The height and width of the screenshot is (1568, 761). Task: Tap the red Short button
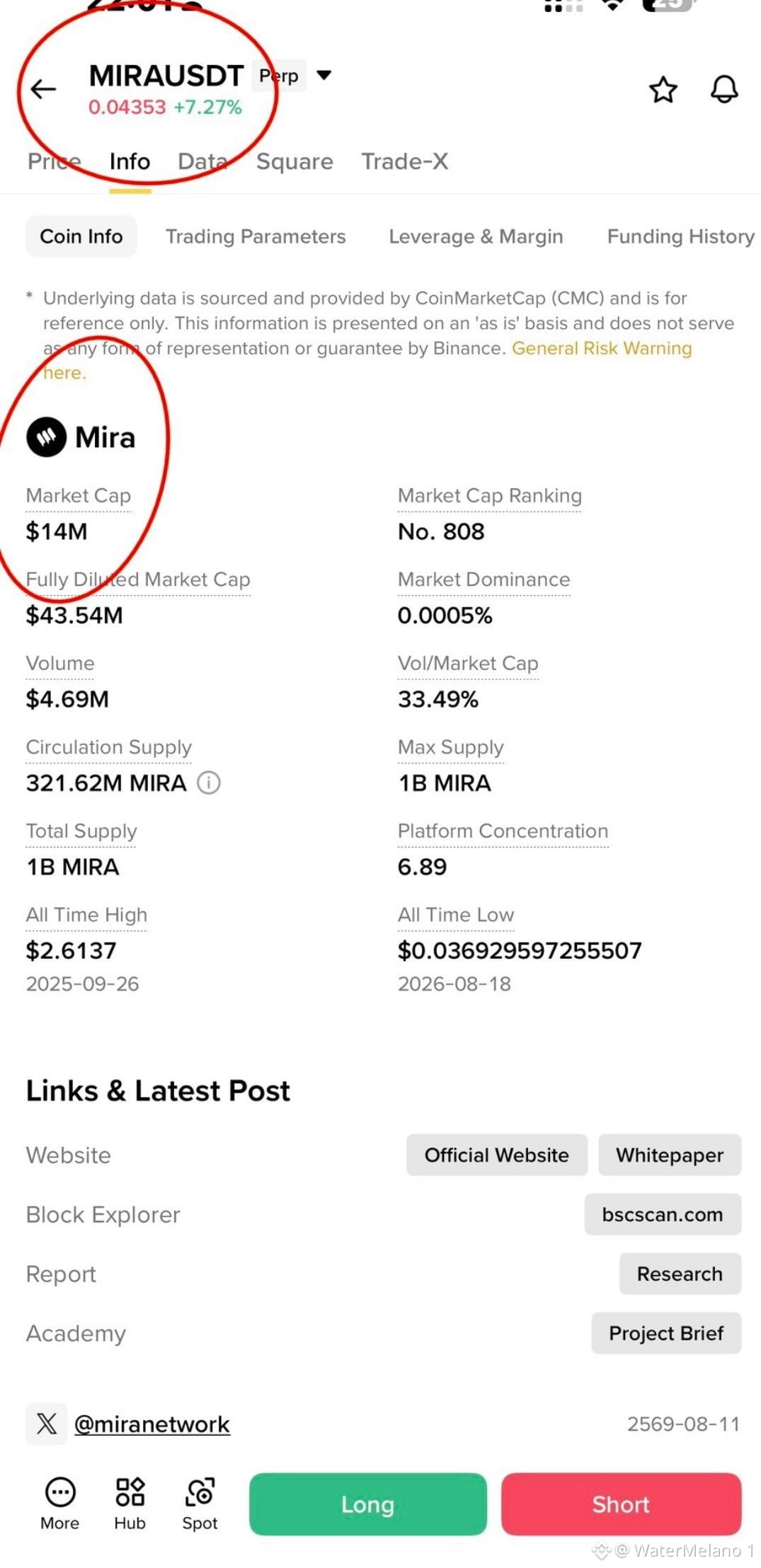click(621, 1504)
